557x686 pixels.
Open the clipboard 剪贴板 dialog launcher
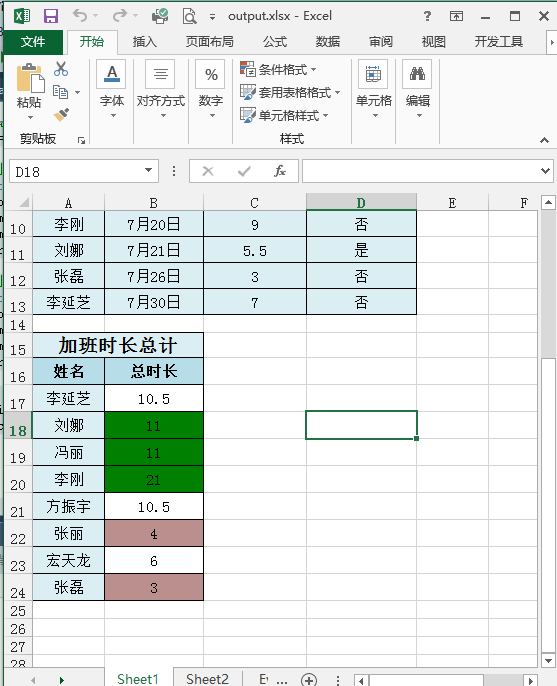[81, 140]
